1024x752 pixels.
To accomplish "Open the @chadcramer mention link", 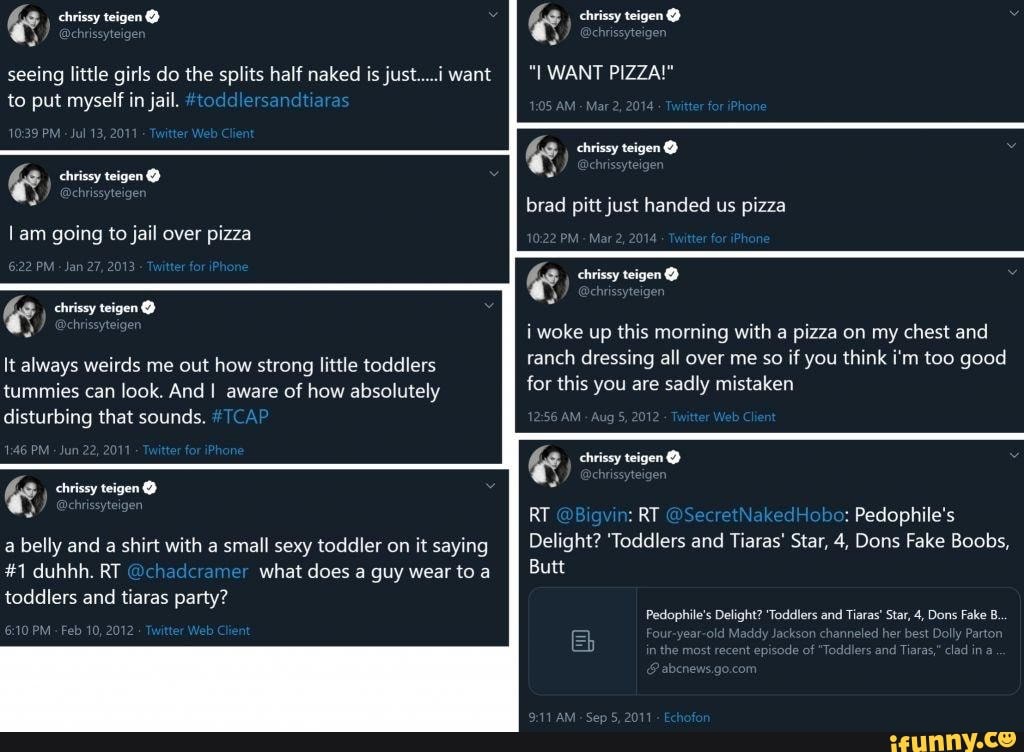I will [x=188, y=572].
